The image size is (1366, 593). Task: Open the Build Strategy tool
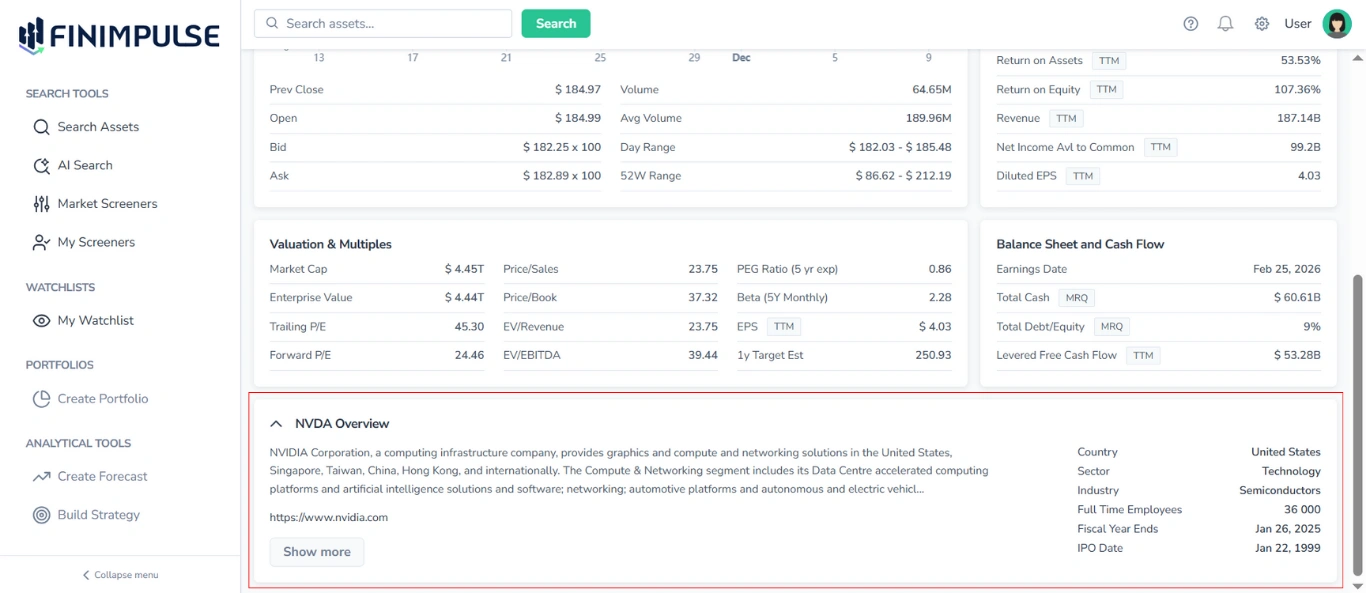coord(99,514)
